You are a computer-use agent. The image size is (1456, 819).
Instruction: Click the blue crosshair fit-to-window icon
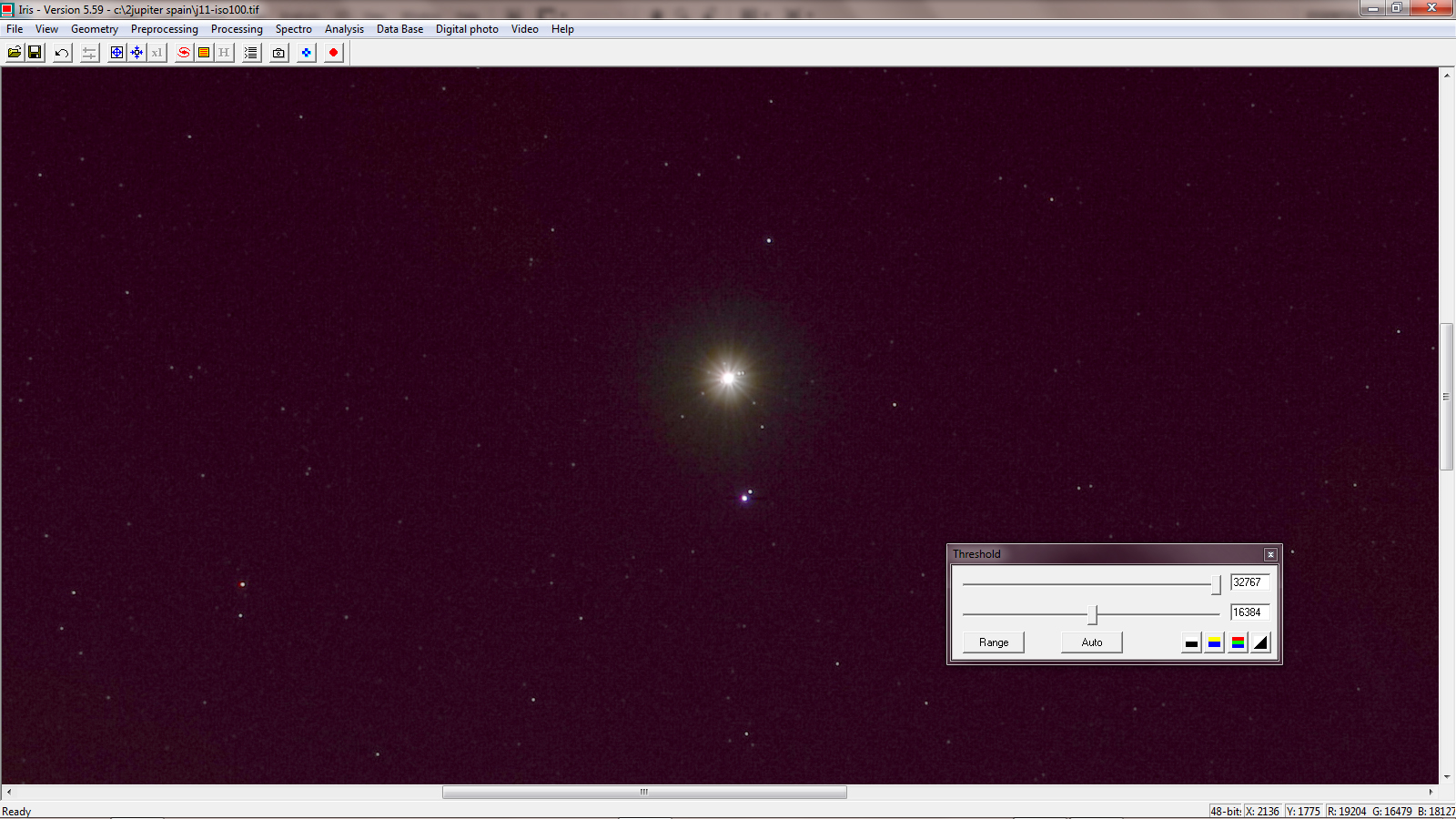click(116, 53)
